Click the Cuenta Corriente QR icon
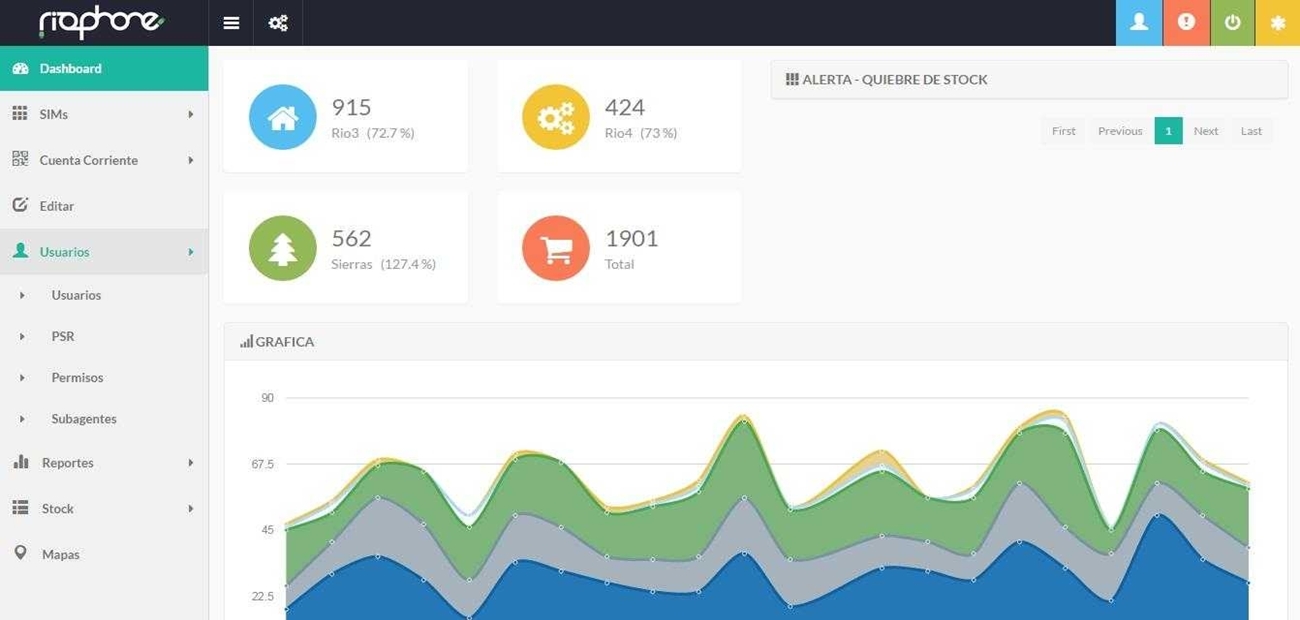 pyautogui.click(x=20, y=159)
